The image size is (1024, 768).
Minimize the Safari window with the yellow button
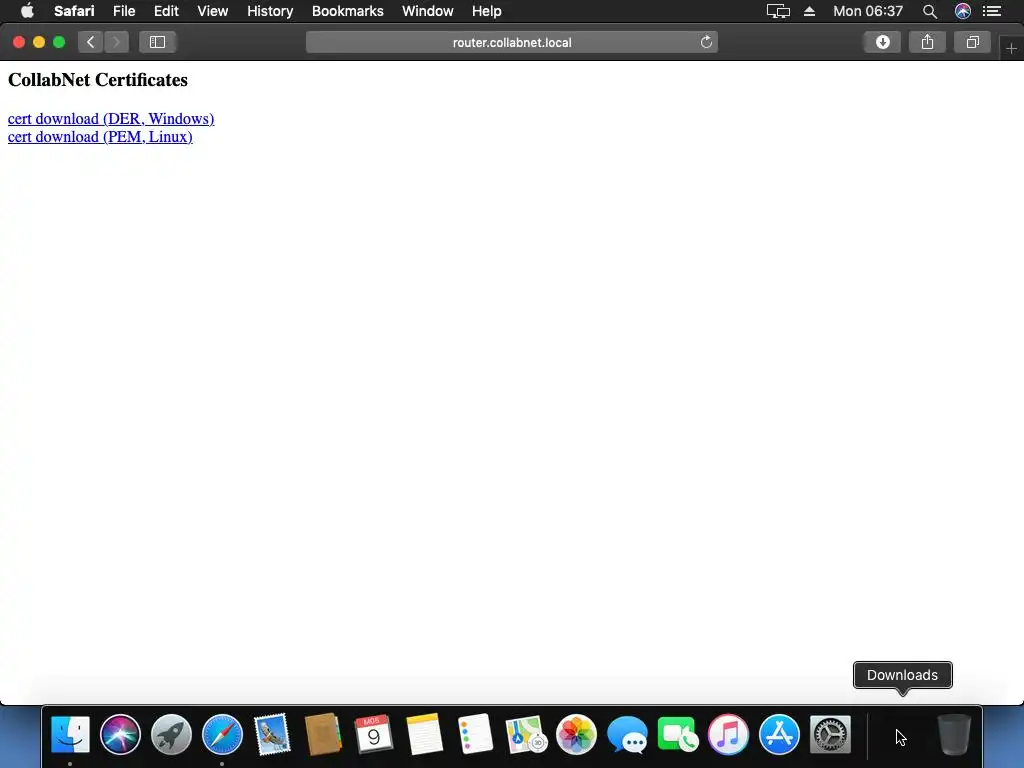coord(39,42)
